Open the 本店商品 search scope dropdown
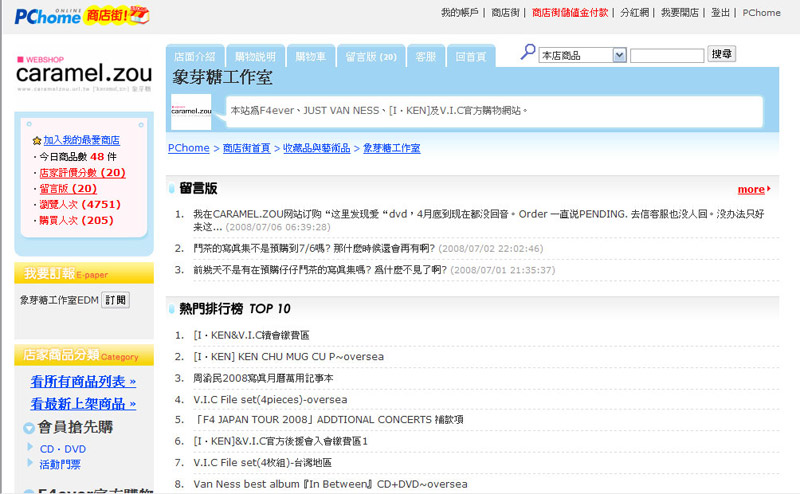This screenshot has width=800, height=494. 583,55
